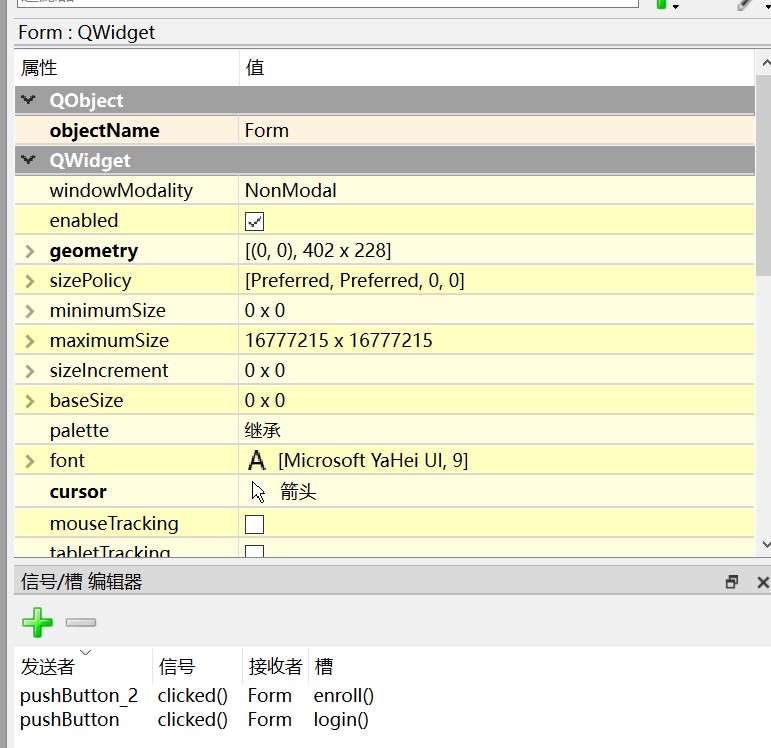This screenshot has width=771, height=748.
Task: Add a new signal/slot connection
Action: click(37, 622)
